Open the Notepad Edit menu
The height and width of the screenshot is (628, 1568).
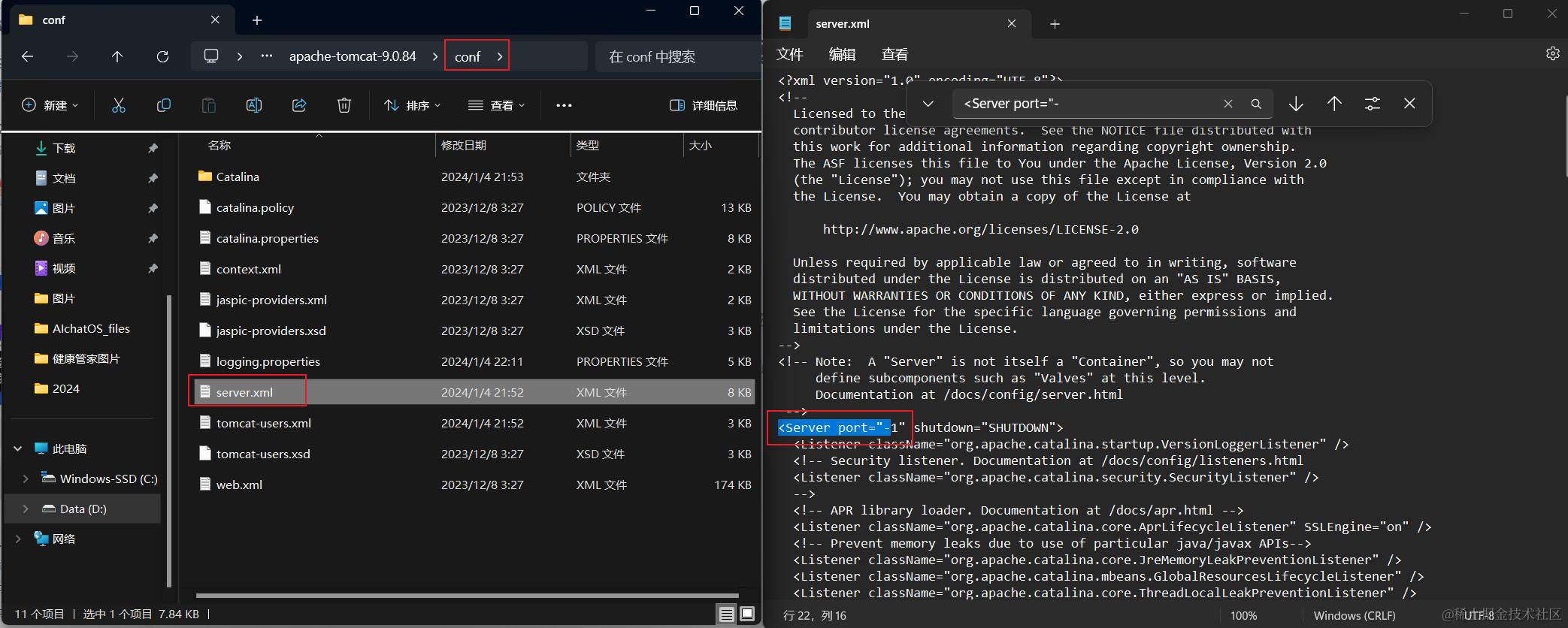(x=842, y=54)
